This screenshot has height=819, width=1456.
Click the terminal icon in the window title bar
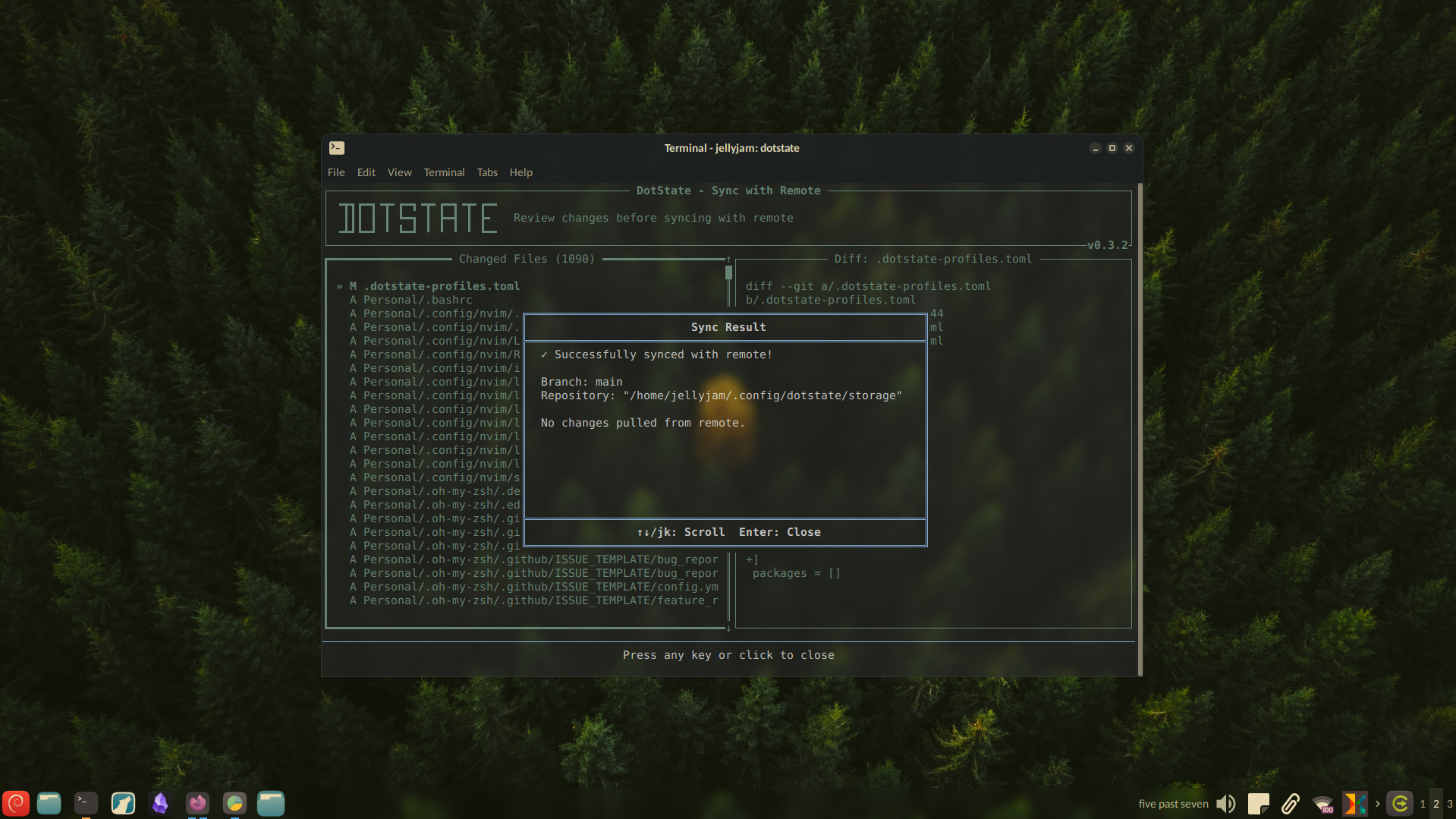click(337, 148)
